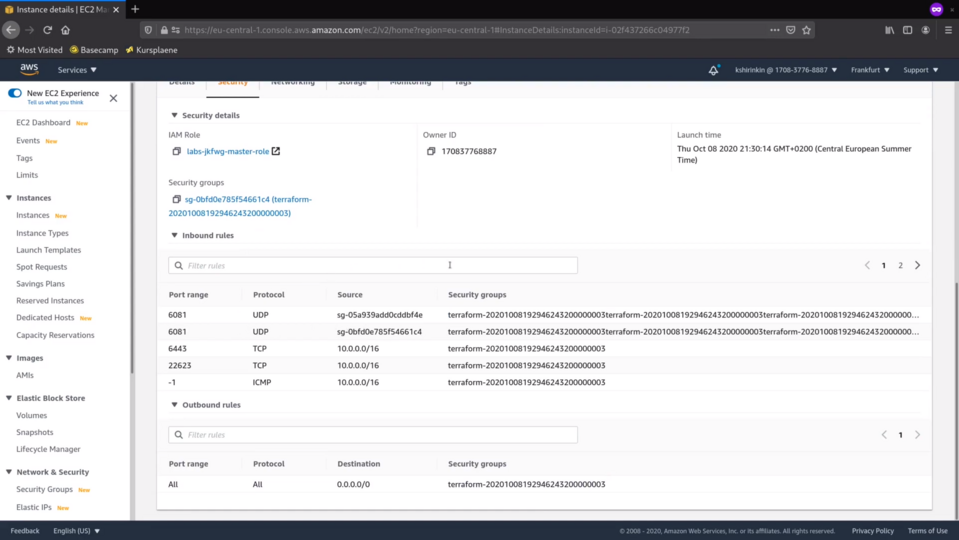Reload the page with refresh icon
This screenshot has height=540, width=959.
(47, 29)
